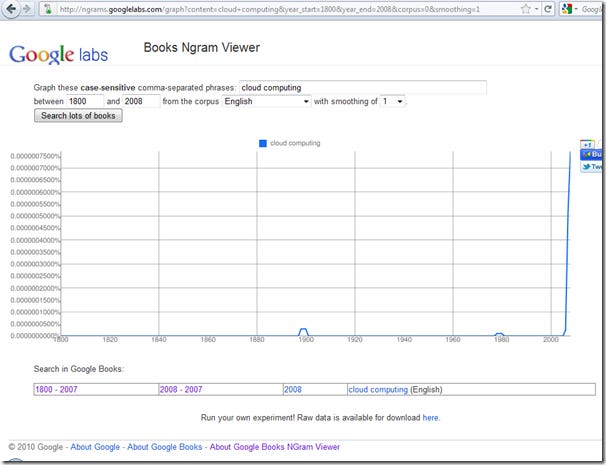Open the single 2008 Google Books link
The width and height of the screenshot is (606, 465).
point(293,389)
